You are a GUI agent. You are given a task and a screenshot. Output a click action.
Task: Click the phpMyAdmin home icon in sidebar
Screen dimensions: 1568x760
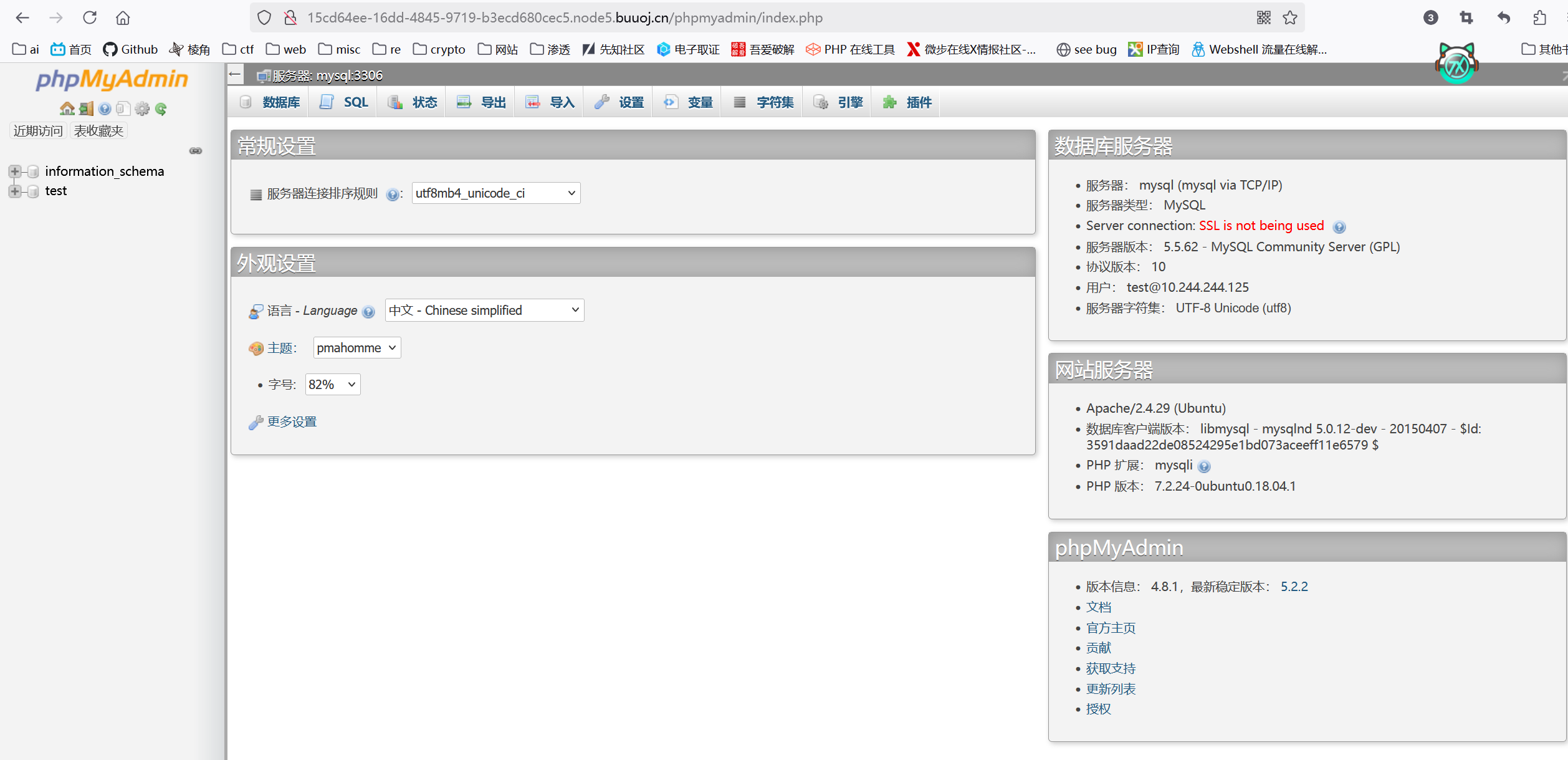(67, 109)
